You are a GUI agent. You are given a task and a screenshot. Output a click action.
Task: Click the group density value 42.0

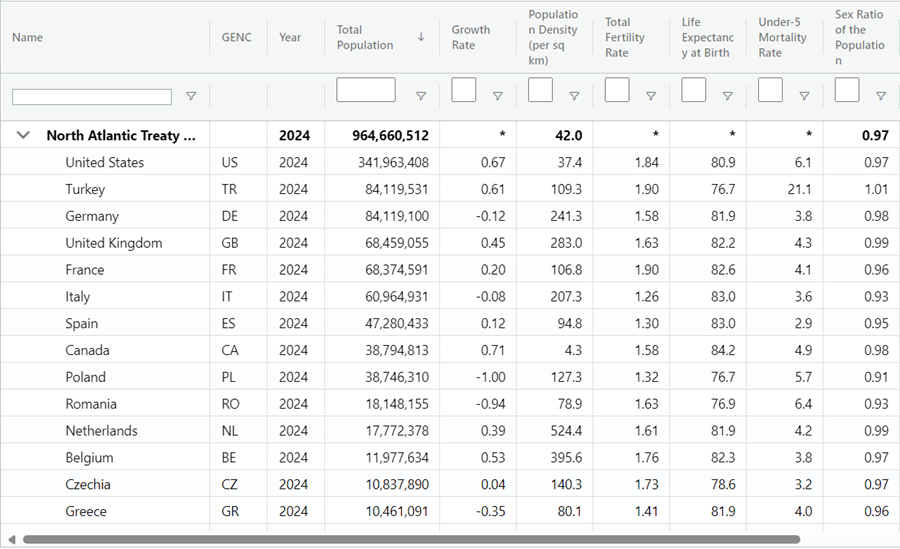568,136
